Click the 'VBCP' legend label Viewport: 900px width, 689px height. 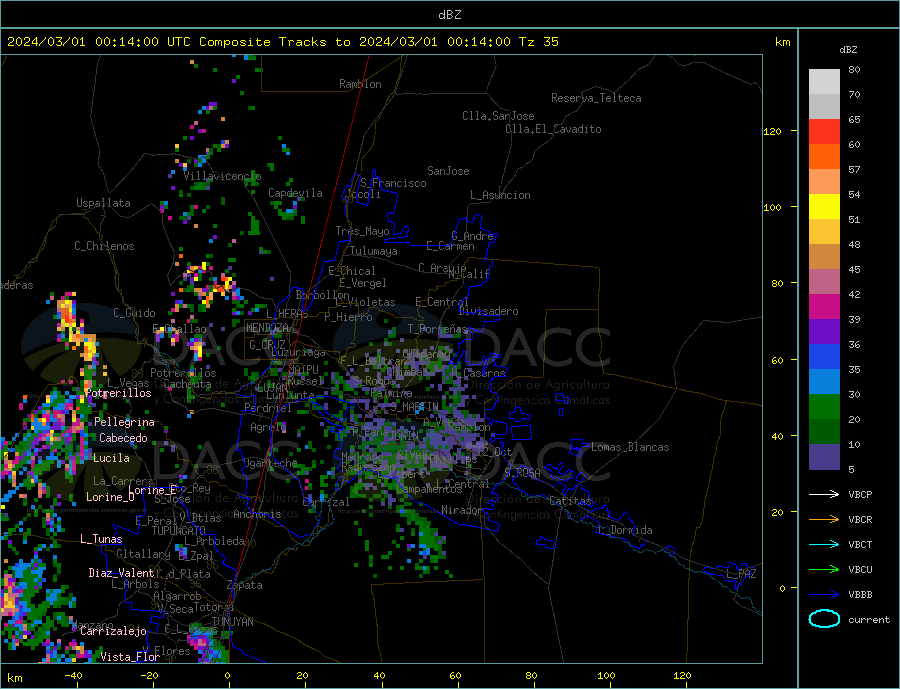(860, 494)
